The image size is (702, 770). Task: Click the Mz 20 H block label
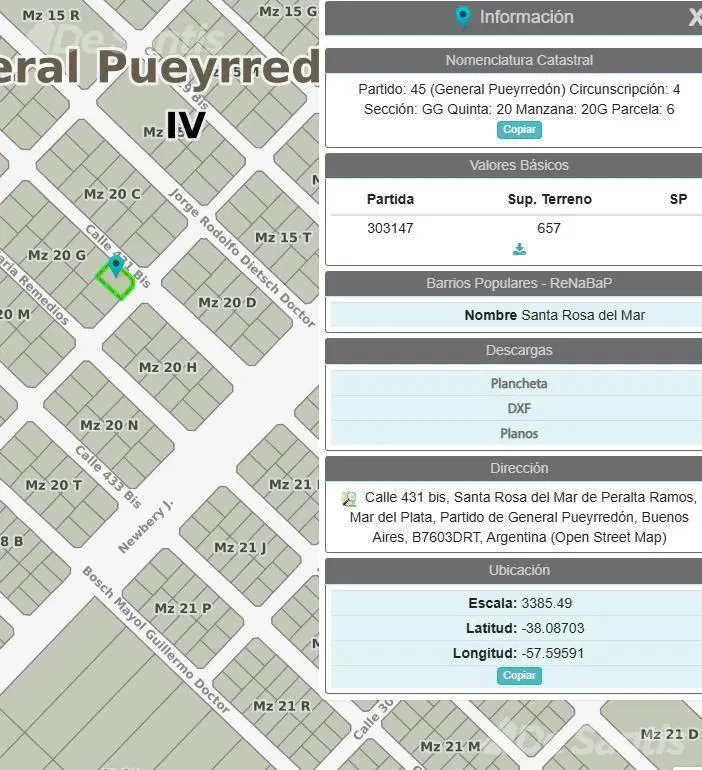point(167,367)
